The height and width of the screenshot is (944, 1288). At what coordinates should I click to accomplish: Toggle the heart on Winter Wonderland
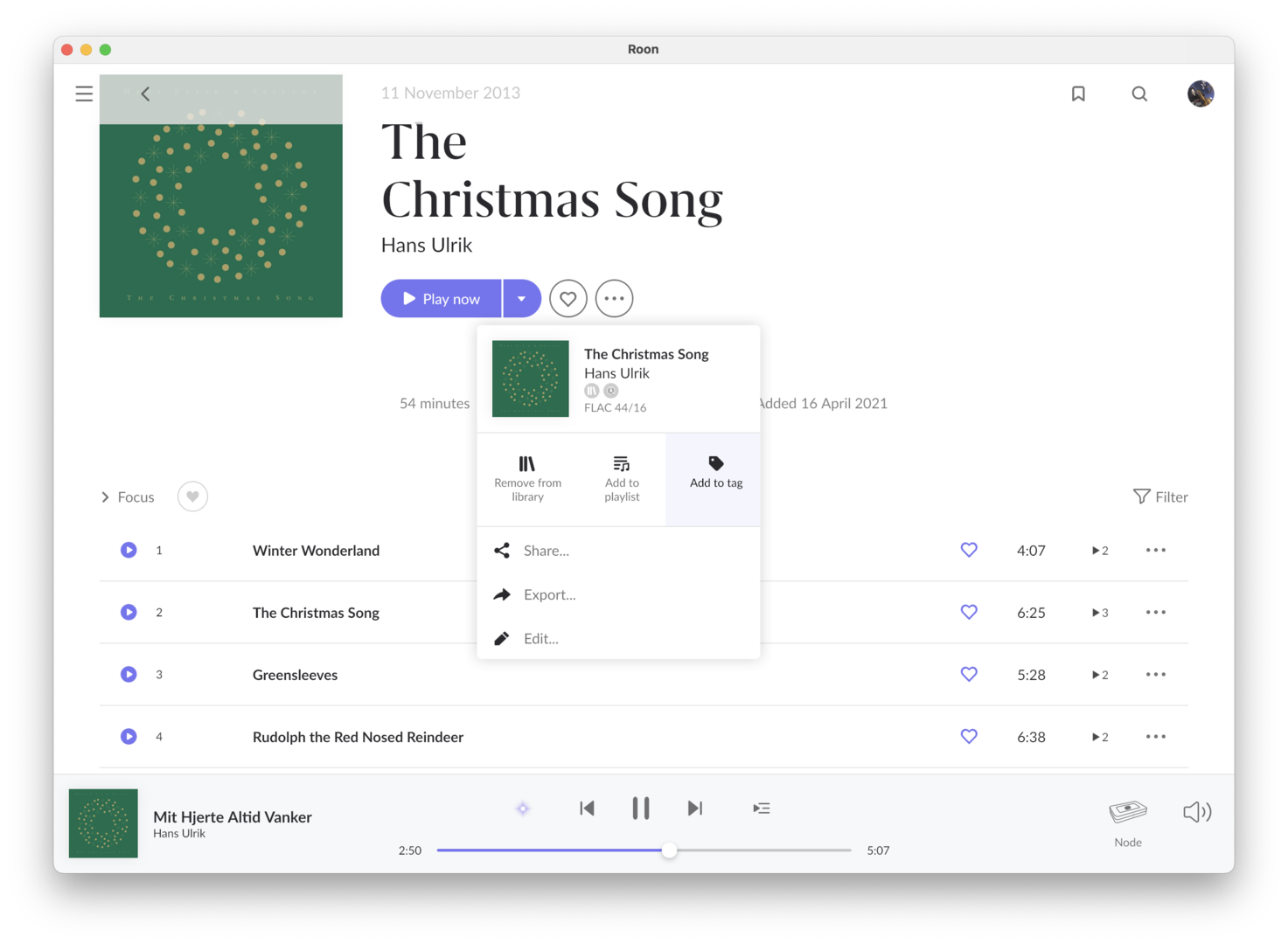pyautogui.click(x=969, y=550)
